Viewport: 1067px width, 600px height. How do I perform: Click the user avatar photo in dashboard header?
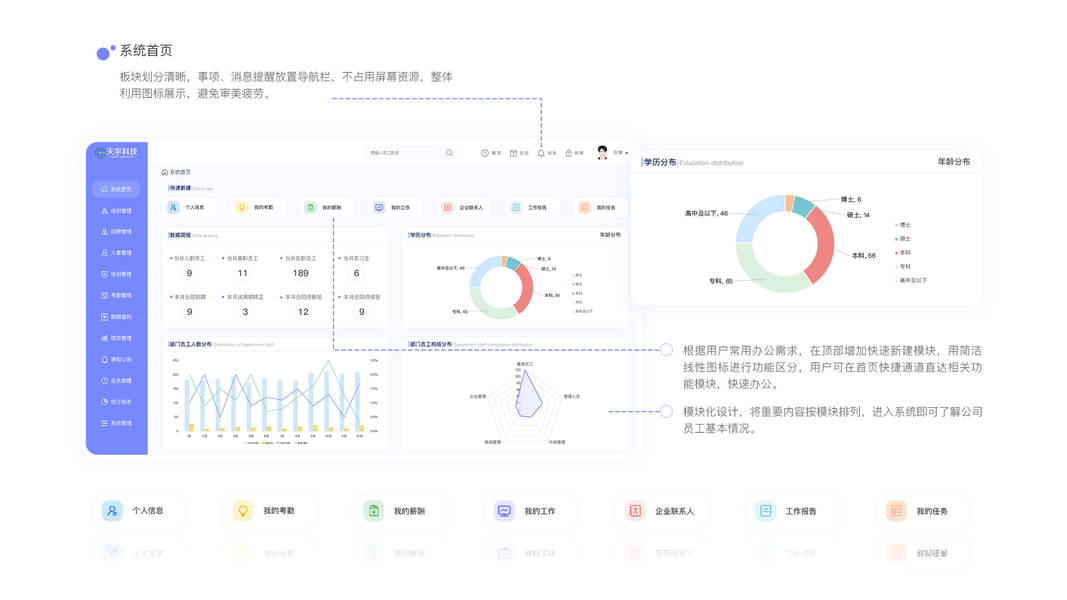click(x=602, y=153)
